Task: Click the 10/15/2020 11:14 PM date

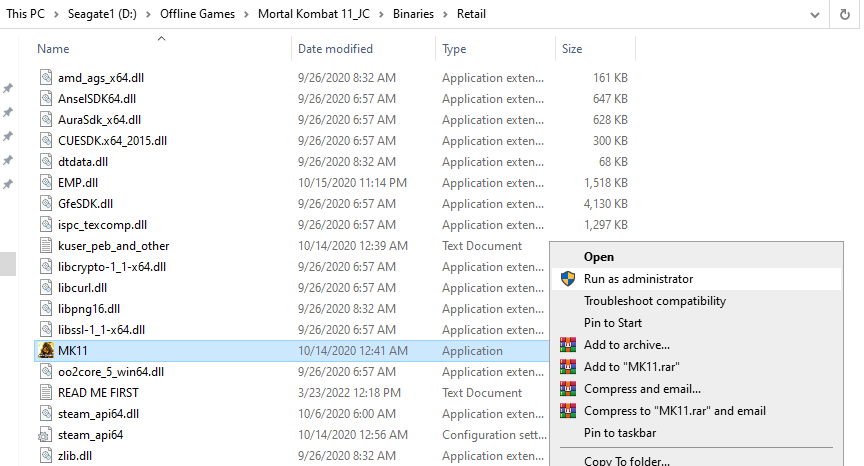Action: pos(352,183)
